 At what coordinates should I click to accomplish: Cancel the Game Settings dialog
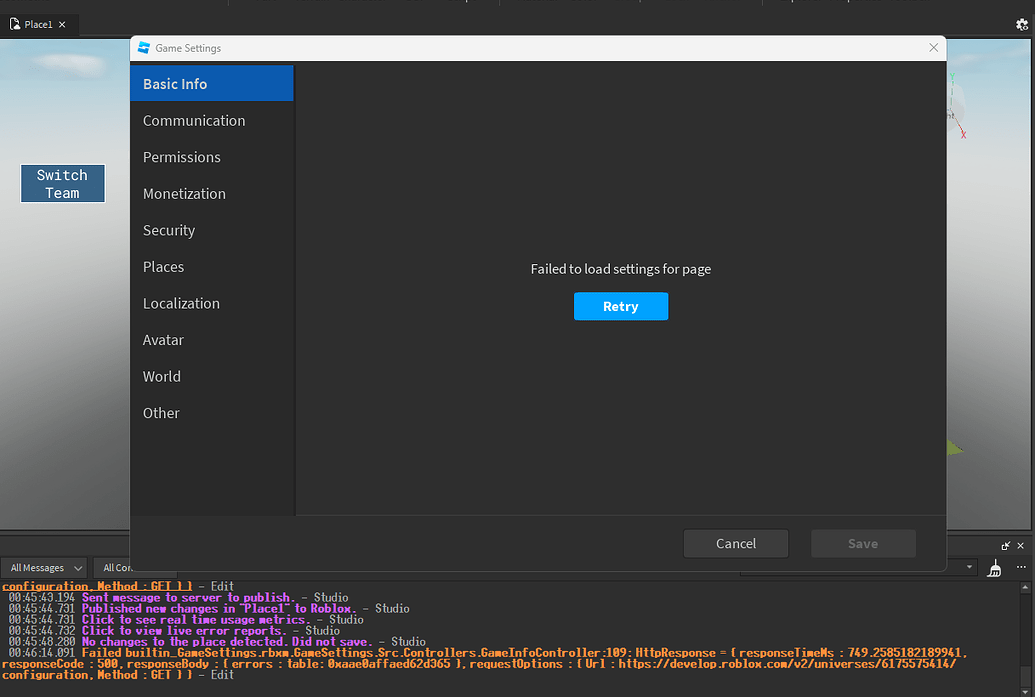pos(736,543)
